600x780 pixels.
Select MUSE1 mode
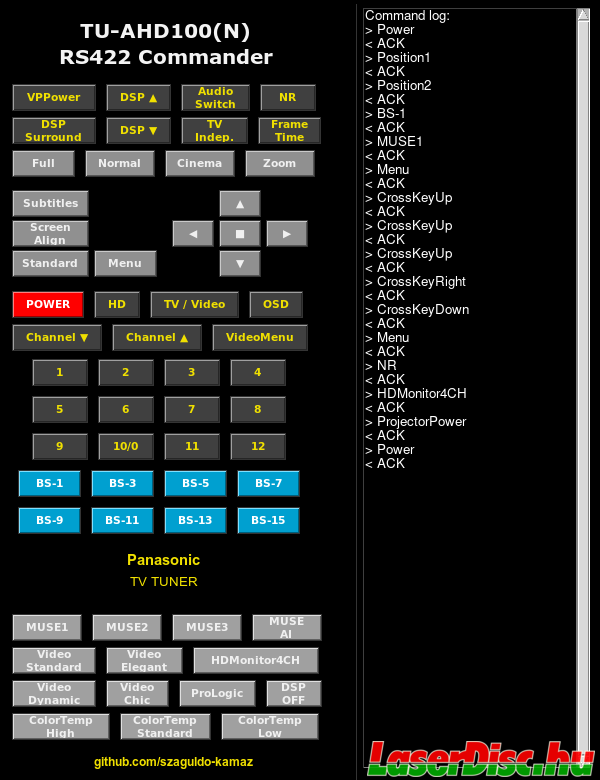pos(47,627)
